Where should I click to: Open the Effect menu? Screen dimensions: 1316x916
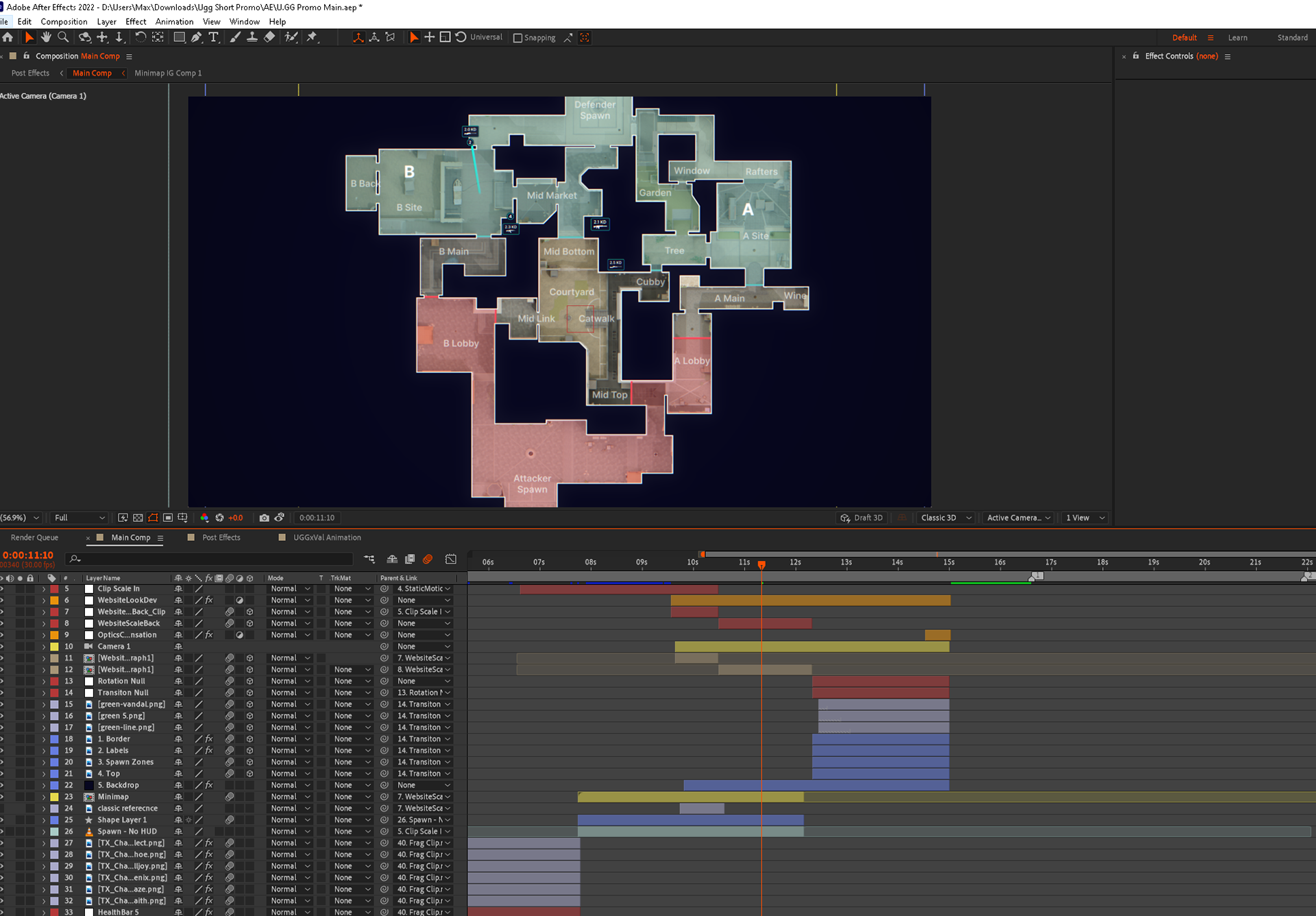pyautogui.click(x=136, y=21)
